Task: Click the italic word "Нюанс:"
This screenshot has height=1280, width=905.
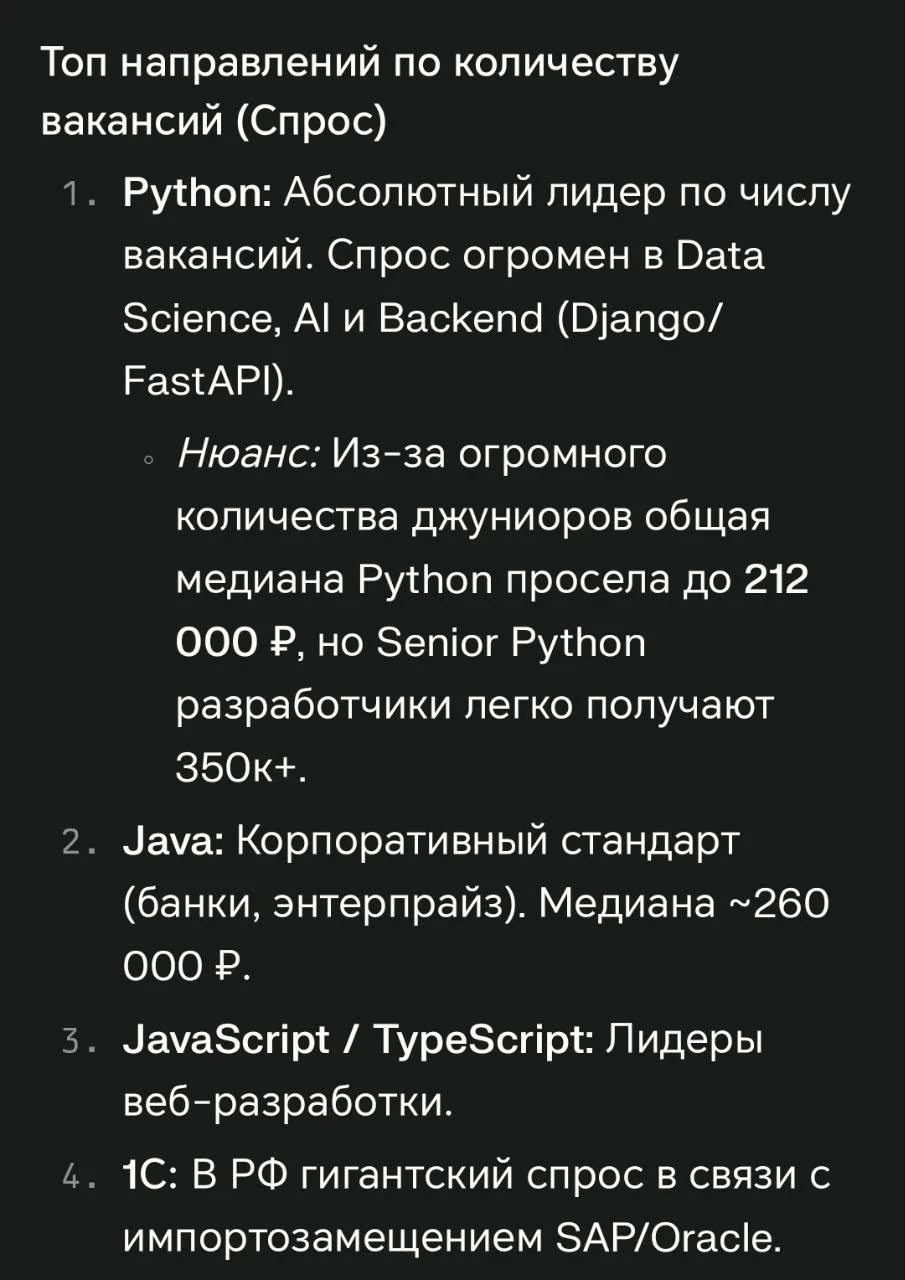Action: [x=247, y=454]
